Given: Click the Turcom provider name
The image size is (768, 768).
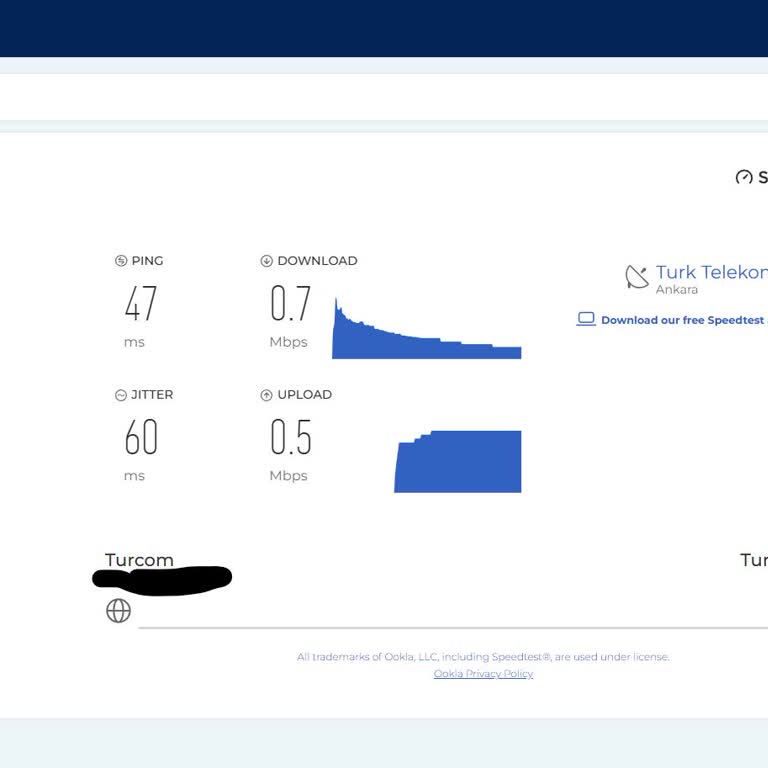Looking at the screenshot, I should coord(139,560).
